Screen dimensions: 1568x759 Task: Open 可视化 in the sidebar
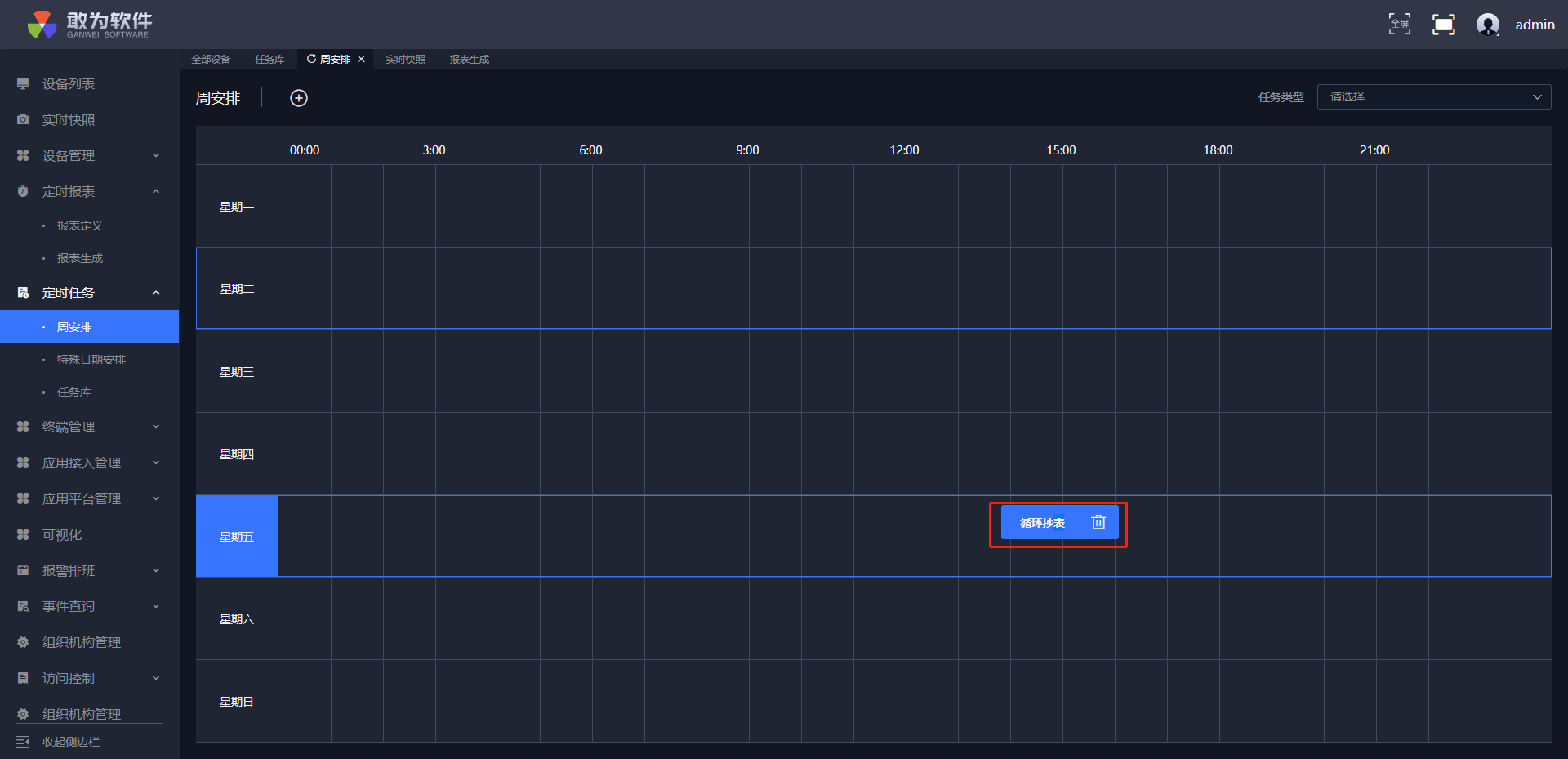(62, 535)
